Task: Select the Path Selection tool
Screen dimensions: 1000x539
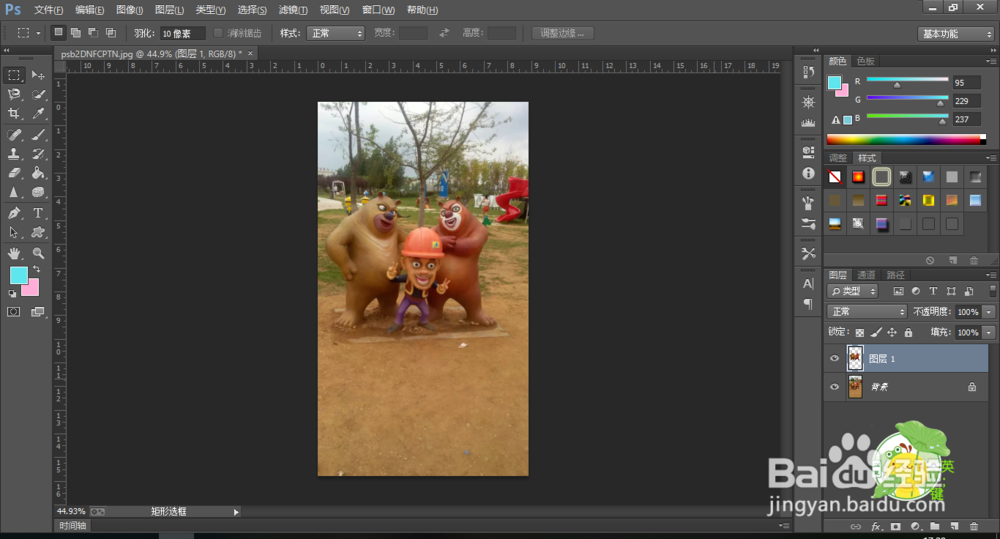Action: 14,233
